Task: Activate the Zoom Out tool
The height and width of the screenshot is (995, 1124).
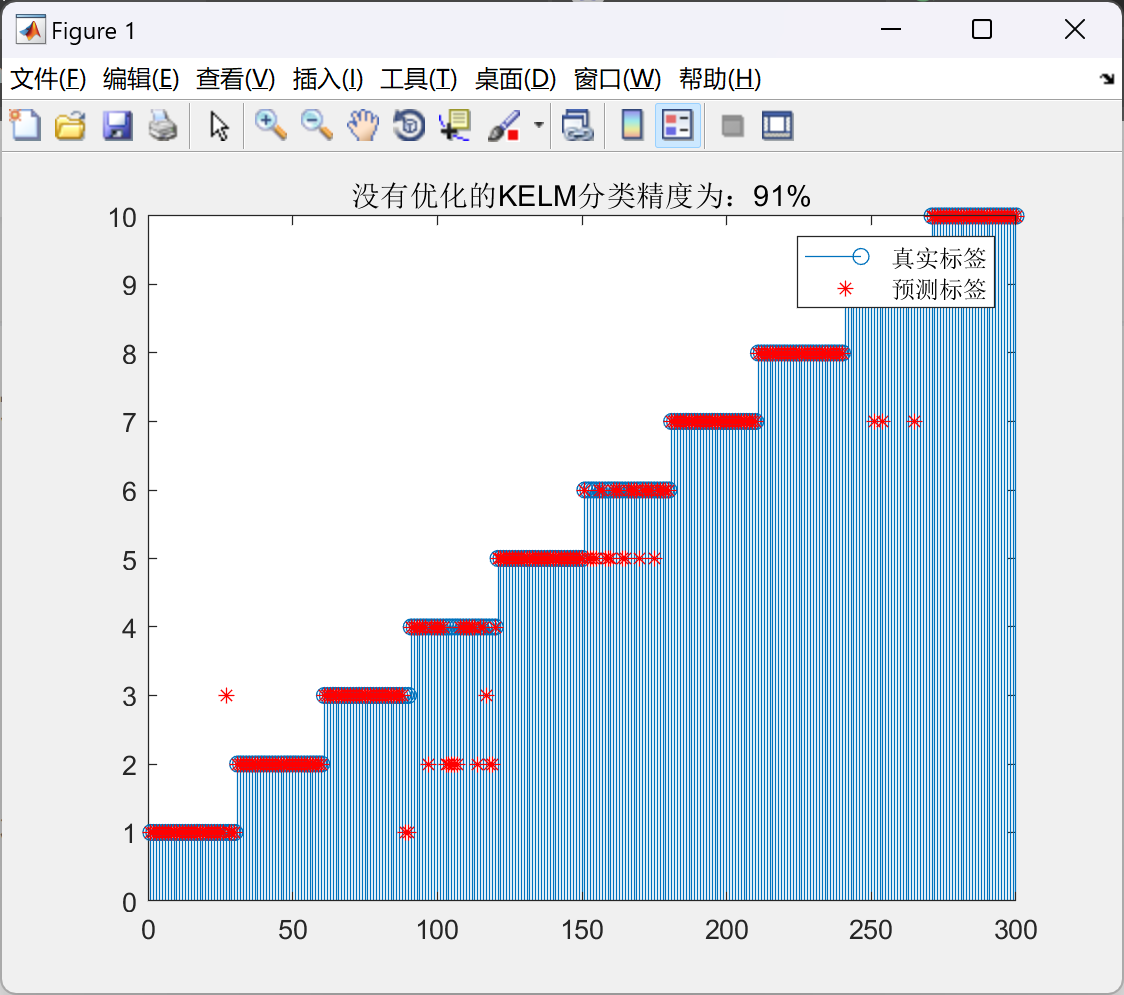Action: click(316, 125)
